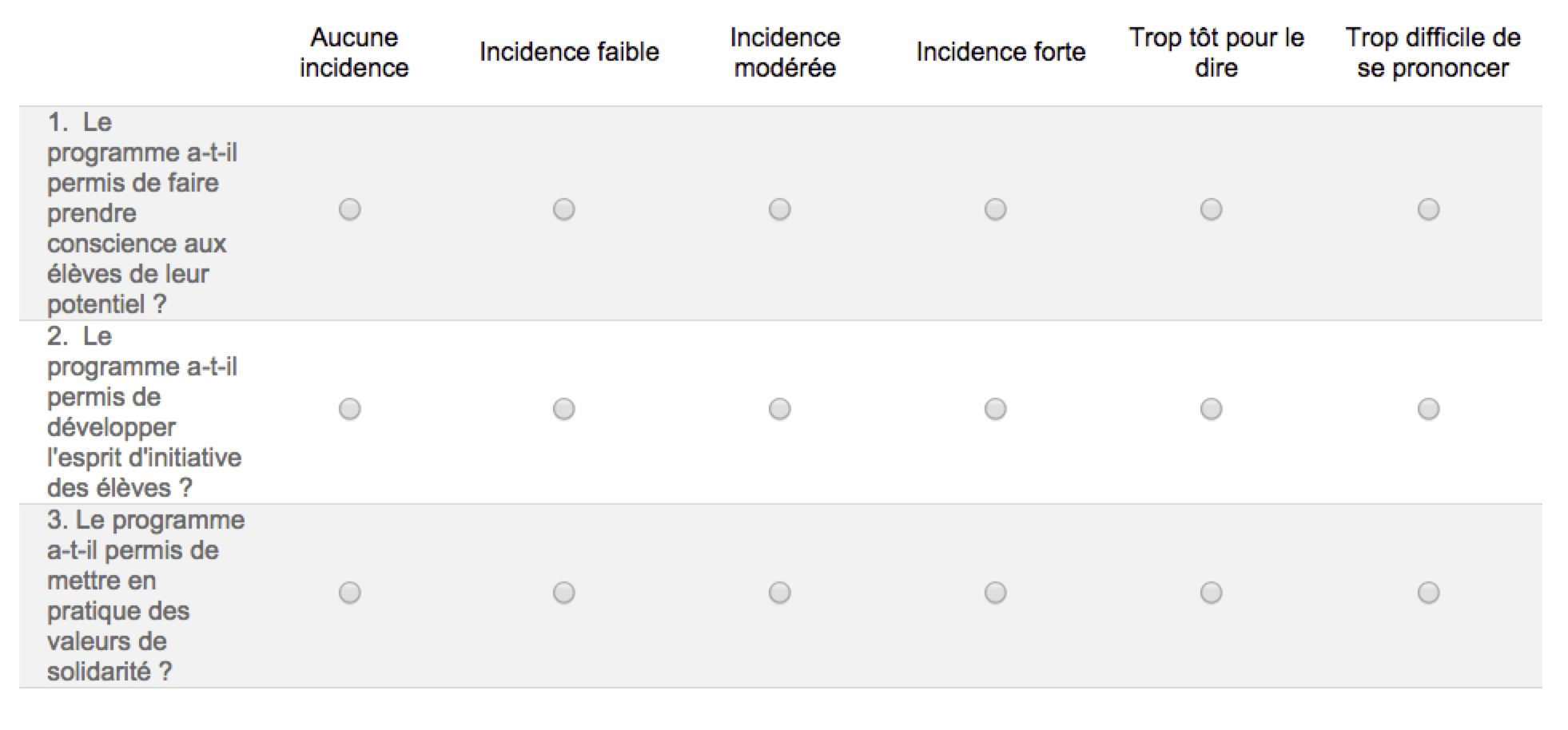
Task: Choose 'Trop tôt pour le dire' for question 3
Action: (1212, 593)
